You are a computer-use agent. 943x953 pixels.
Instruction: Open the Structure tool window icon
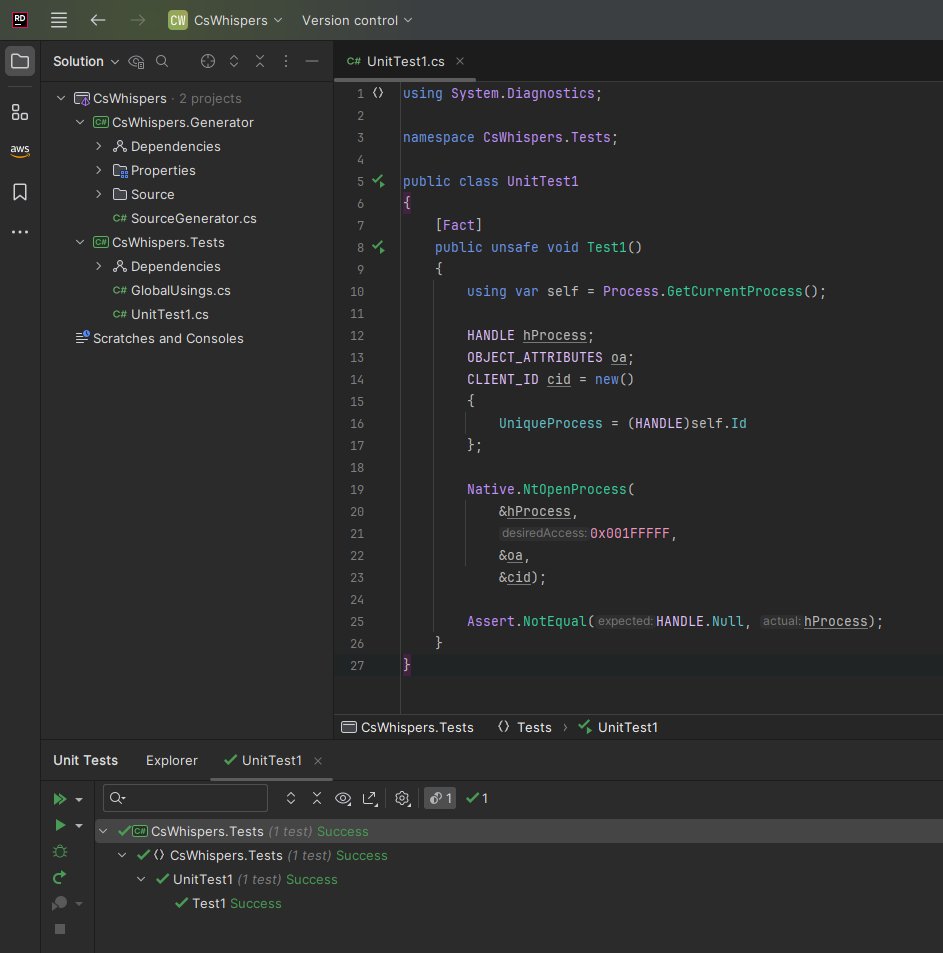coord(20,112)
